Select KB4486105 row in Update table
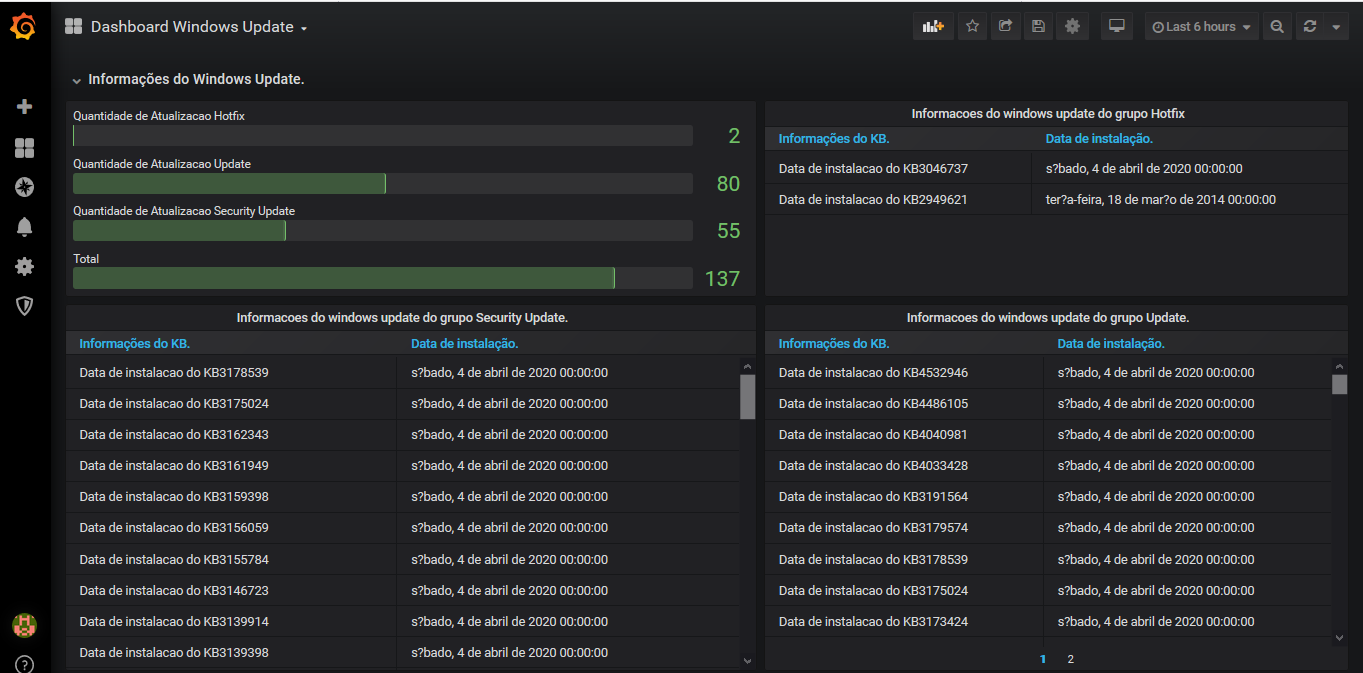 point(1048,404)
